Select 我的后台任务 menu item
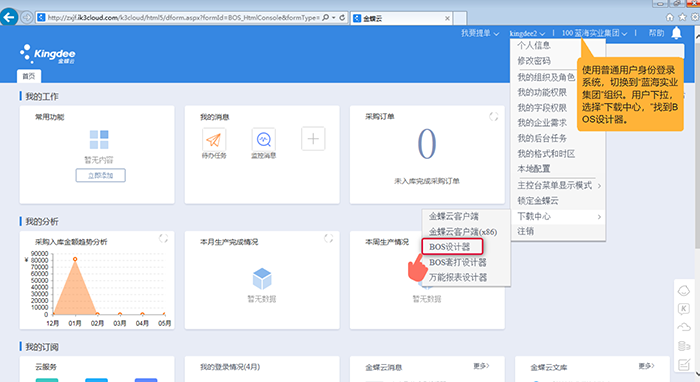The height and width of the screenshot is (382, 700). tap(542, 138)
